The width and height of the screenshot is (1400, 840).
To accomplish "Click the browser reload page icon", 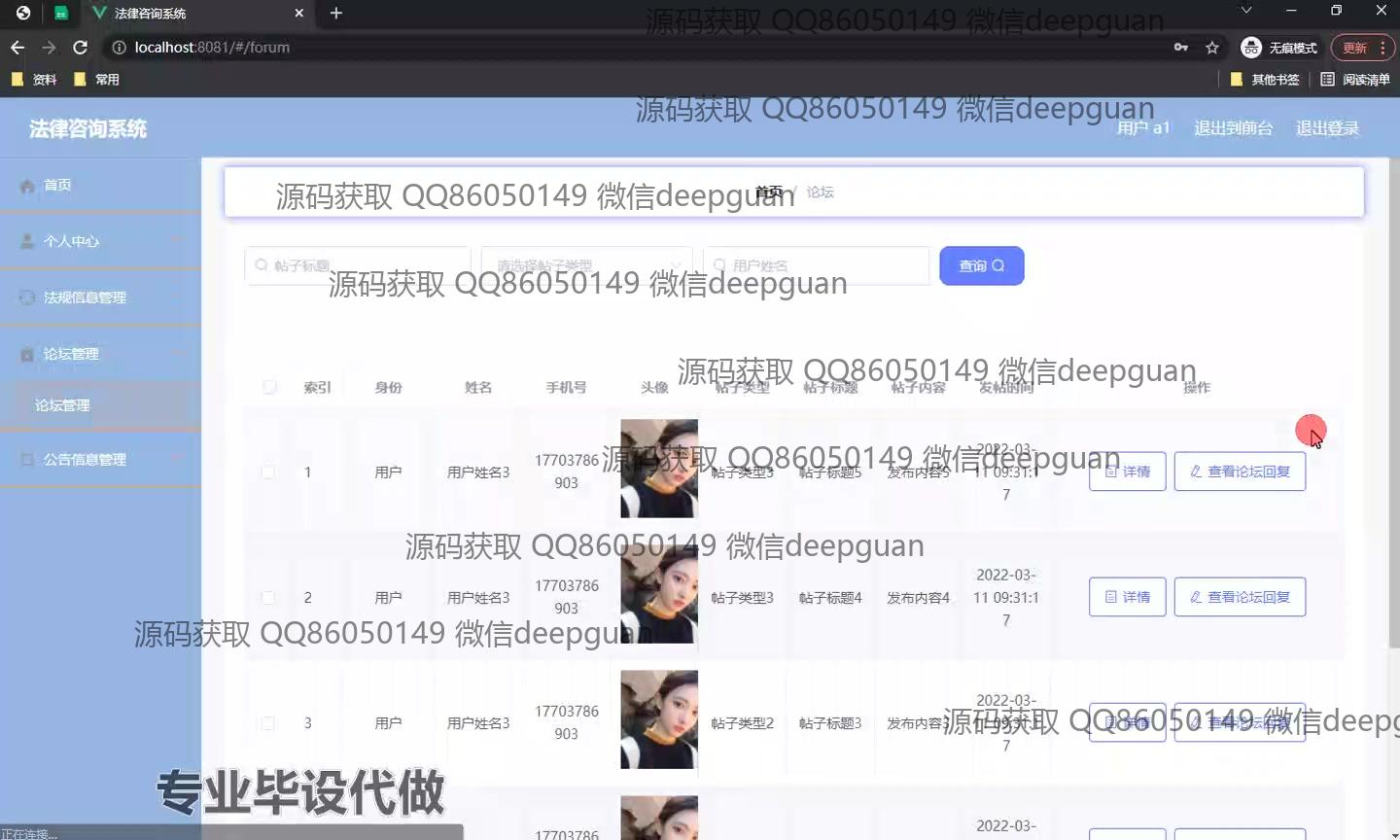I will tap(81, 47).
